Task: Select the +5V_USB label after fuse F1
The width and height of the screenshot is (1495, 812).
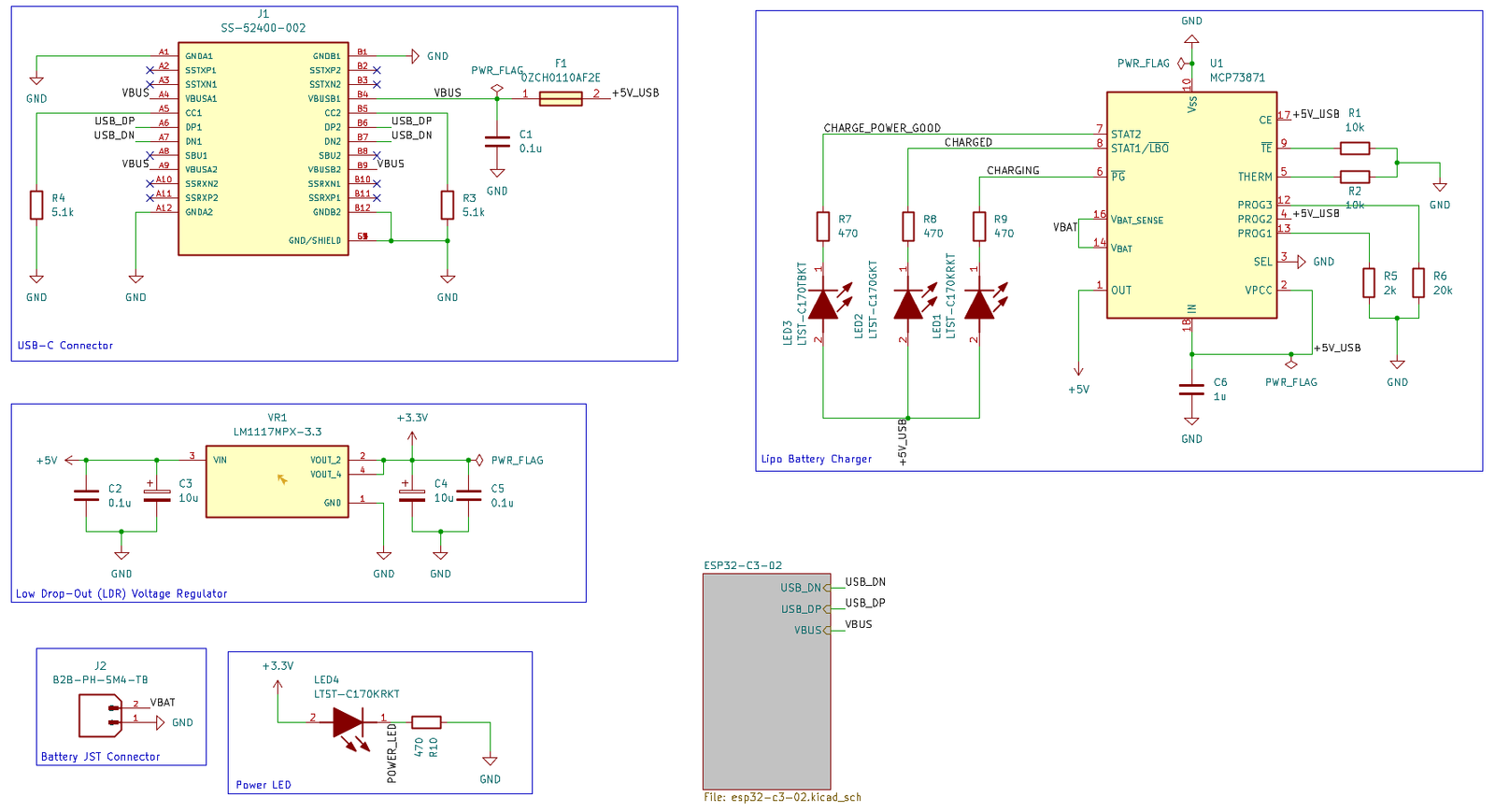Action: (x=635, y=93)
